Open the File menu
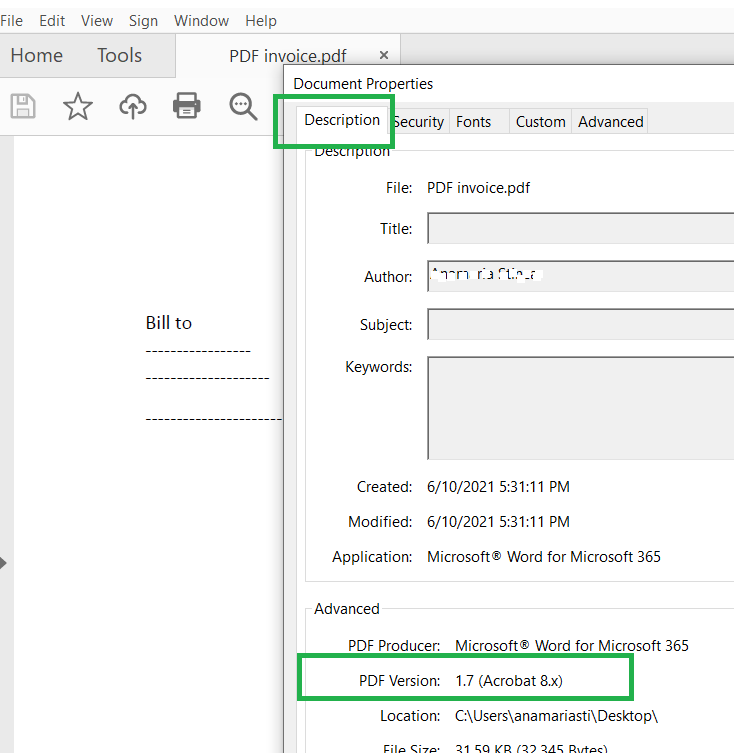Viewport: 734px width, 753px height. click(x=12, y=20)
